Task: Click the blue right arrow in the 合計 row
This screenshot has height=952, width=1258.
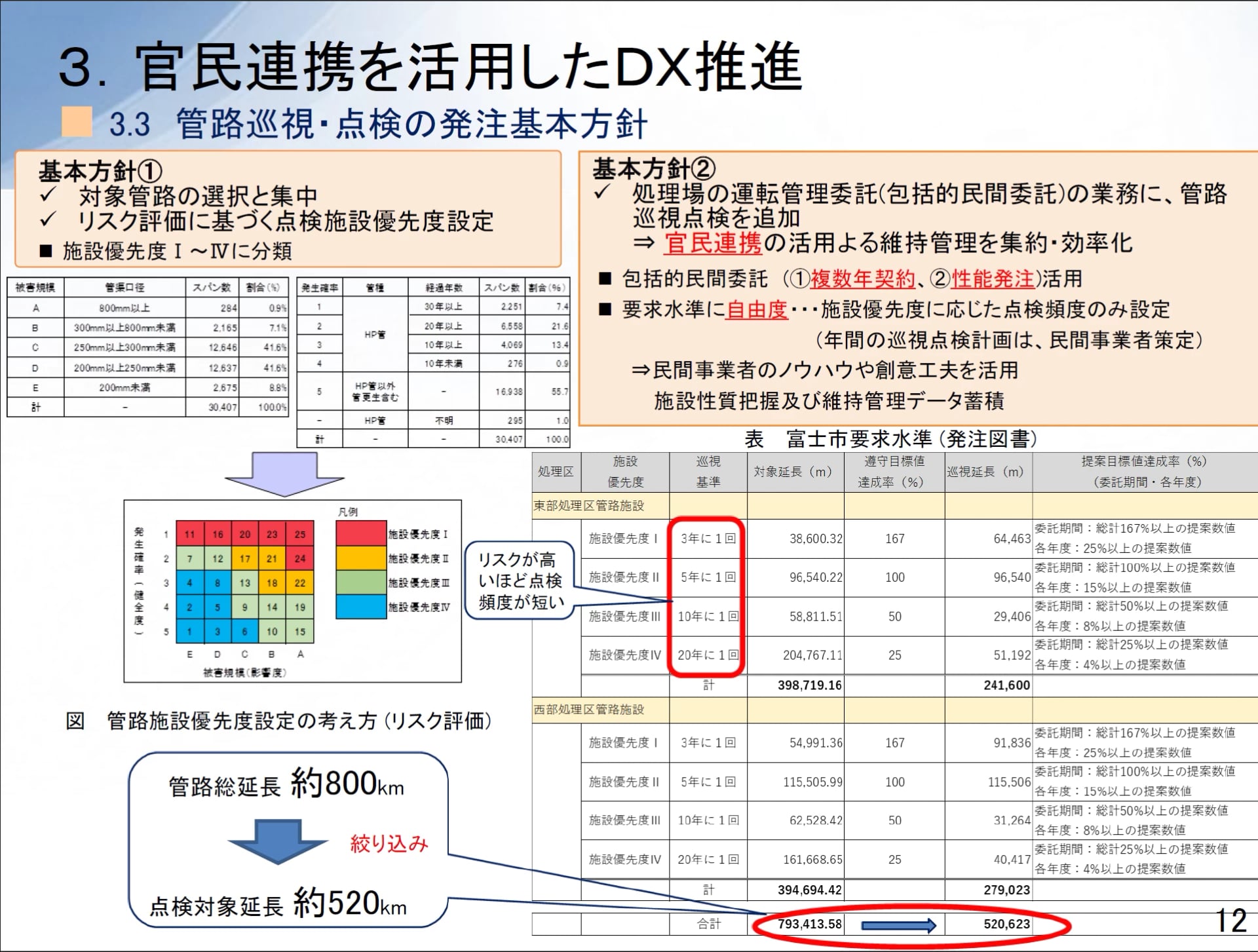Action: tap(898, 925)
